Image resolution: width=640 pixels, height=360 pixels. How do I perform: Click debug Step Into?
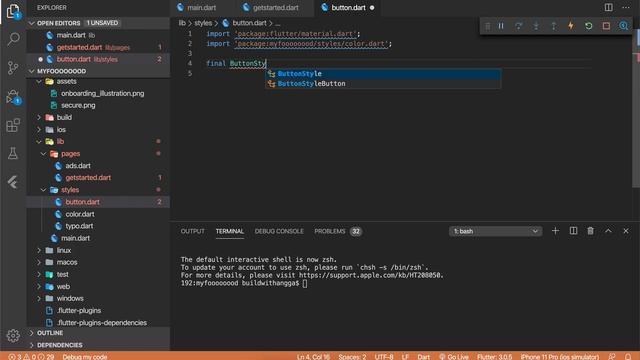[536, 26]
